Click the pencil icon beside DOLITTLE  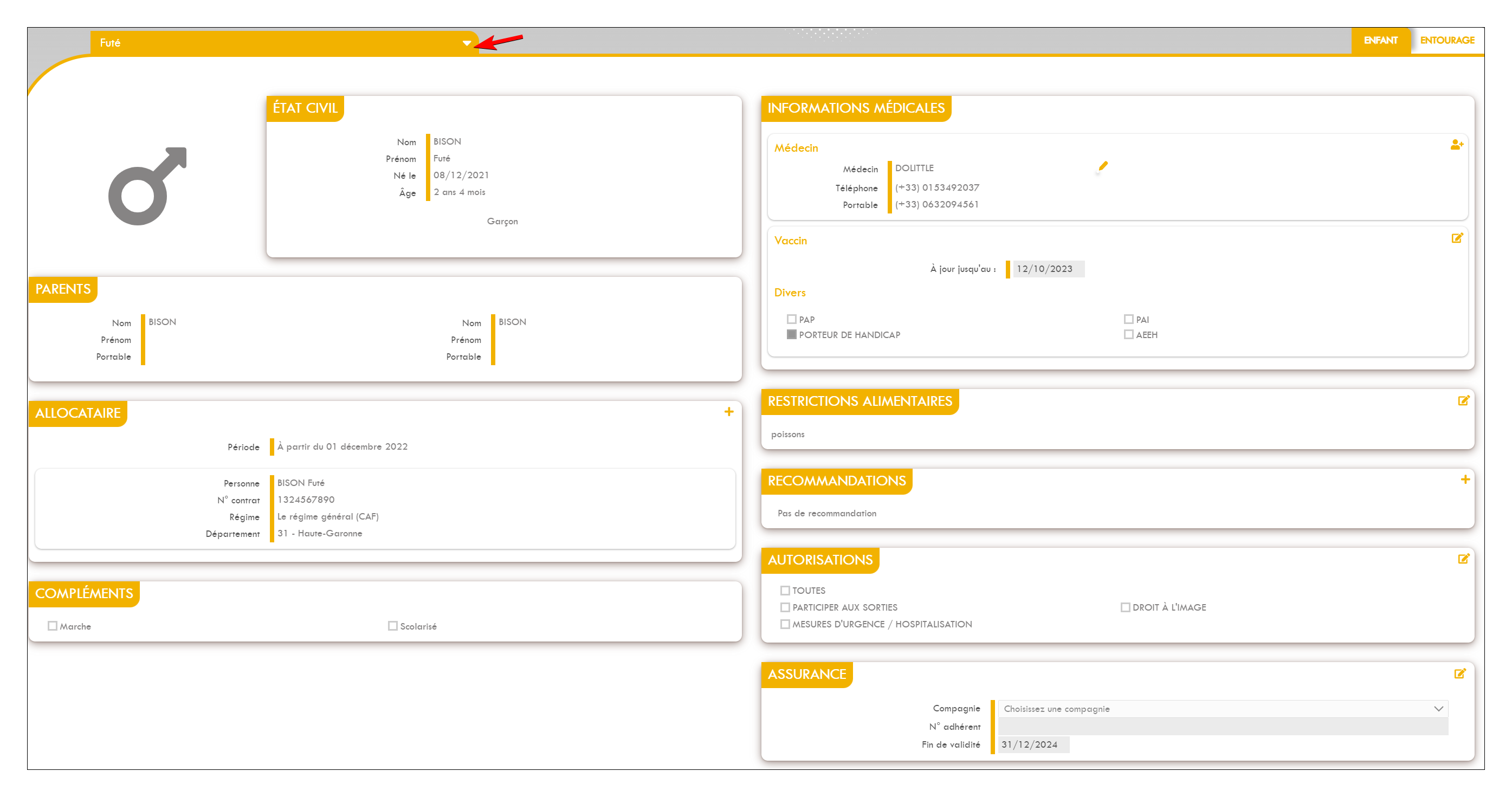(1103, 167)
